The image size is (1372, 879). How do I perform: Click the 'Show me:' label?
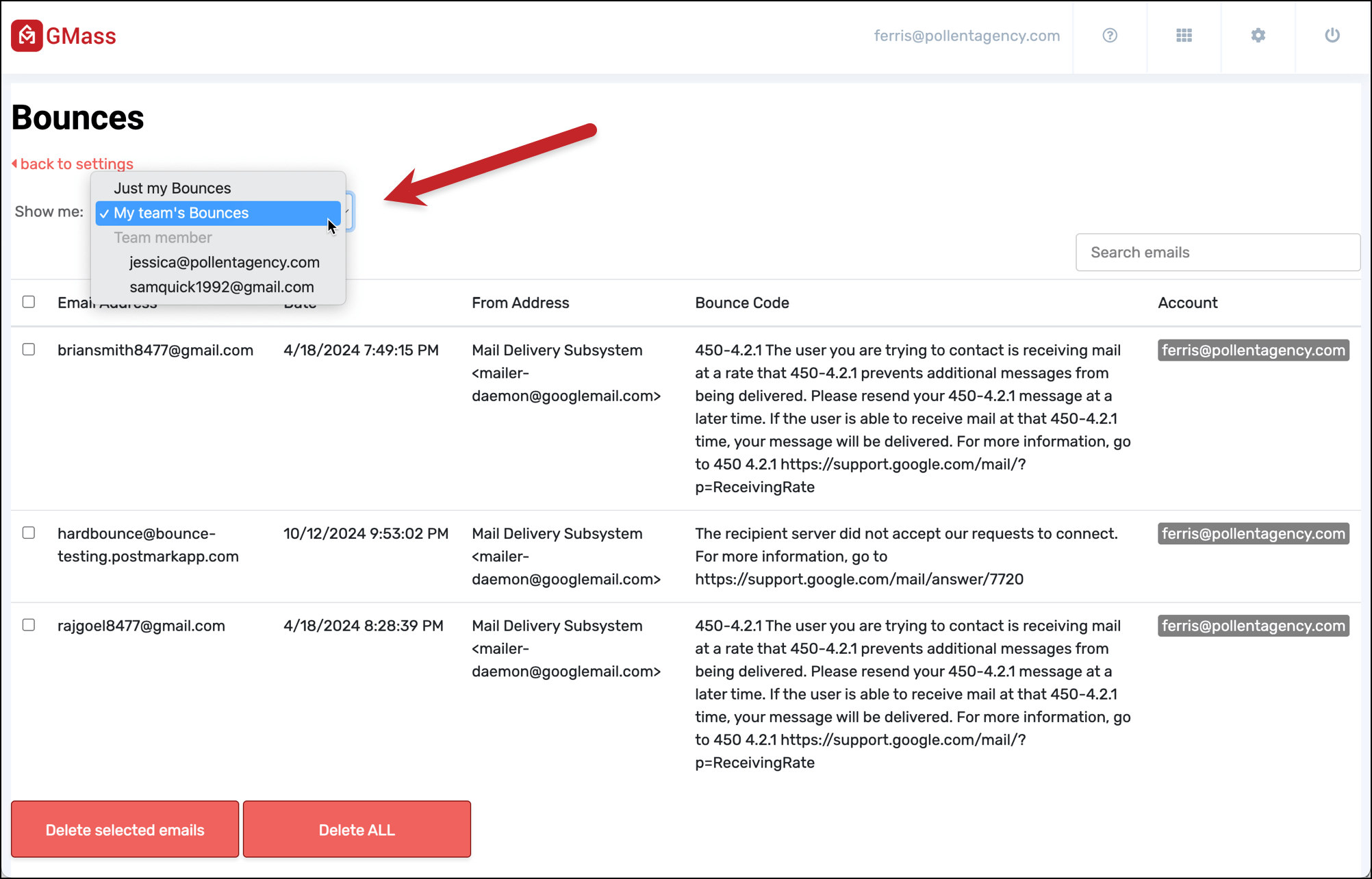pos(49,212)
